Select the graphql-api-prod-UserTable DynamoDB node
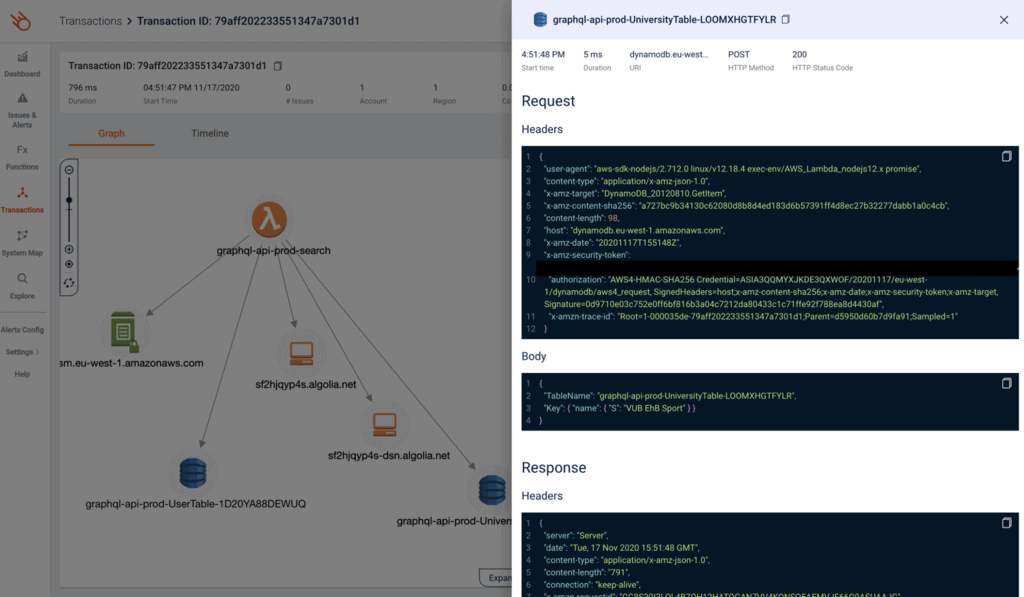1024x597 pixels. 193,473
